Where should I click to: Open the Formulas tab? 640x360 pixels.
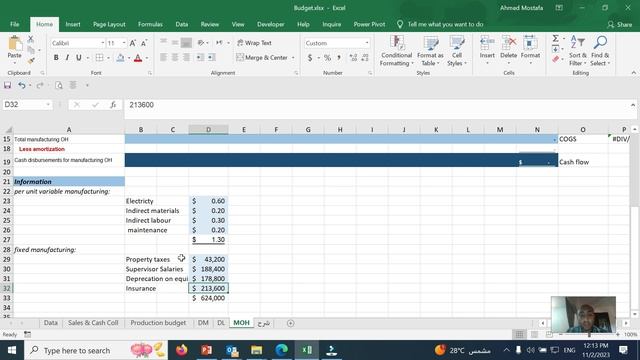(x=150, y=24)
